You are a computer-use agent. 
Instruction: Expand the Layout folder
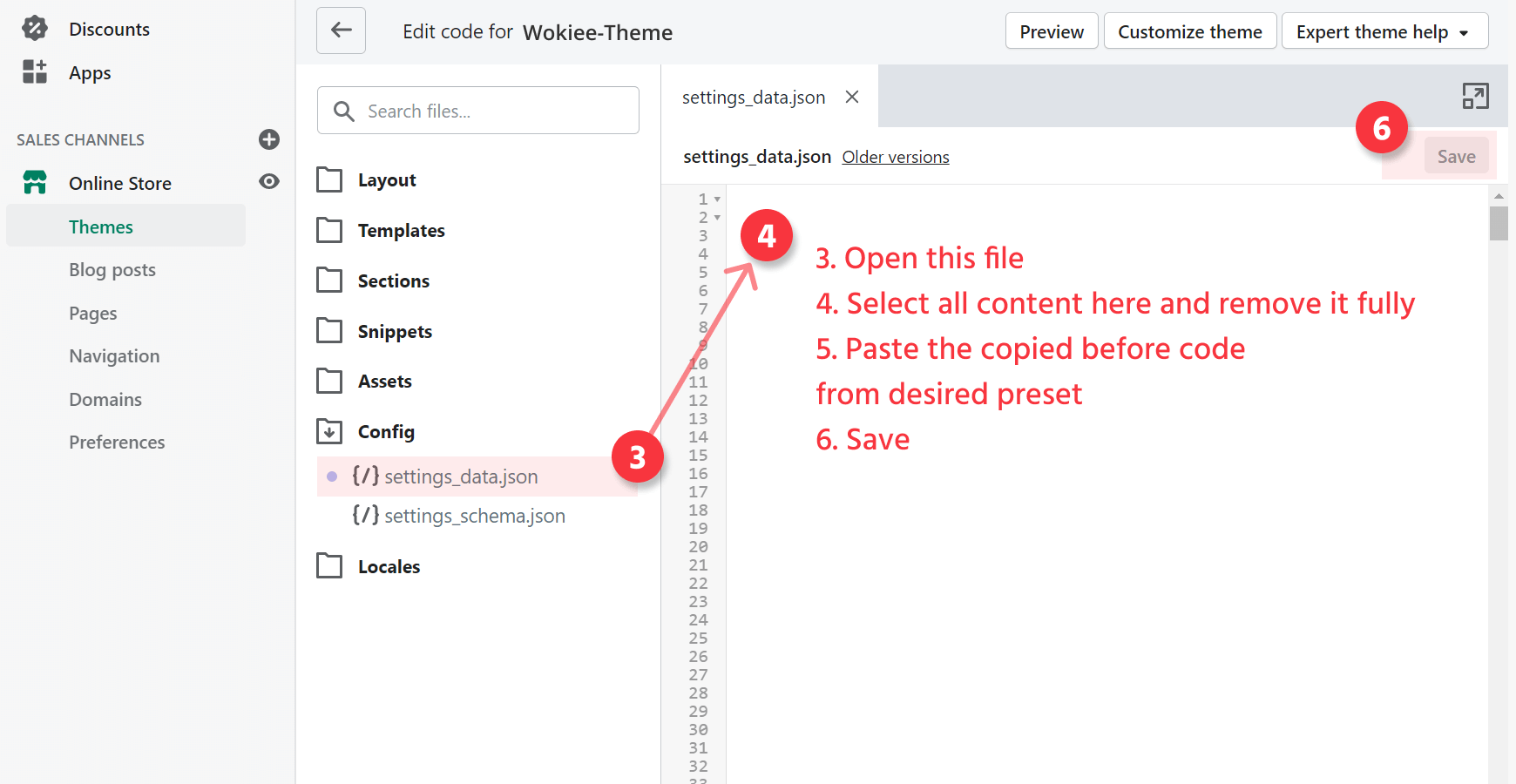pos(387,180)
